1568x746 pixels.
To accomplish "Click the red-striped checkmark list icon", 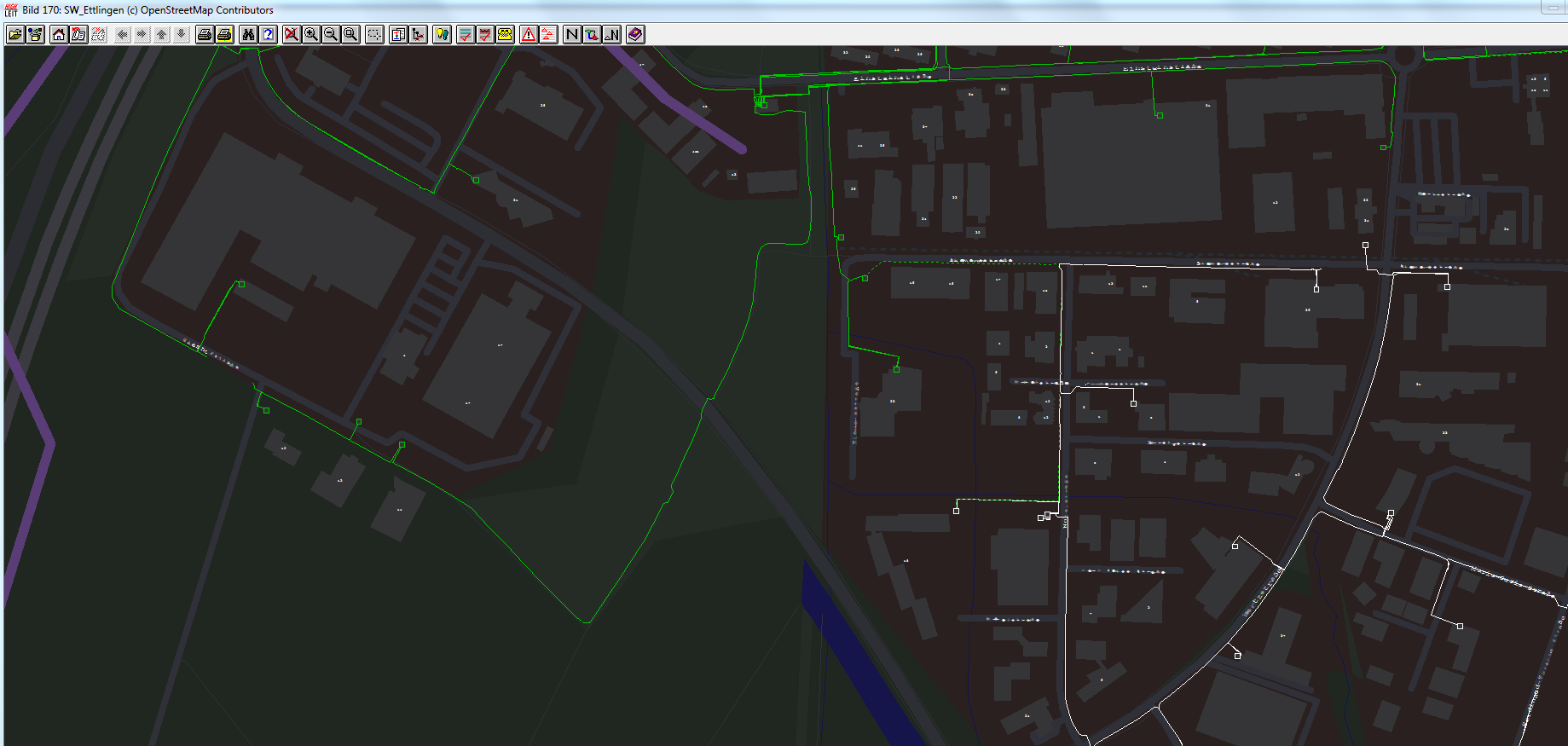I will pos(485,34).
